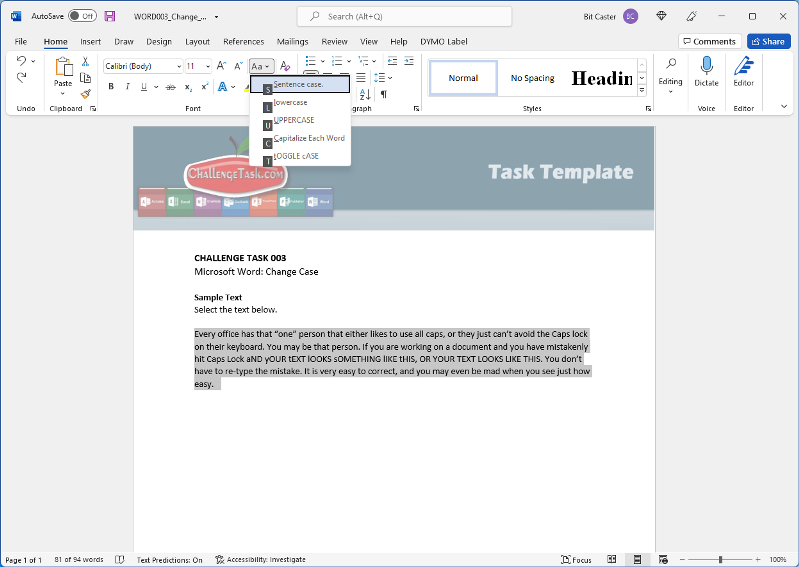Click the Redo icon
The width and height of the screenshot is (799, 567).
(x=21, y=77)
